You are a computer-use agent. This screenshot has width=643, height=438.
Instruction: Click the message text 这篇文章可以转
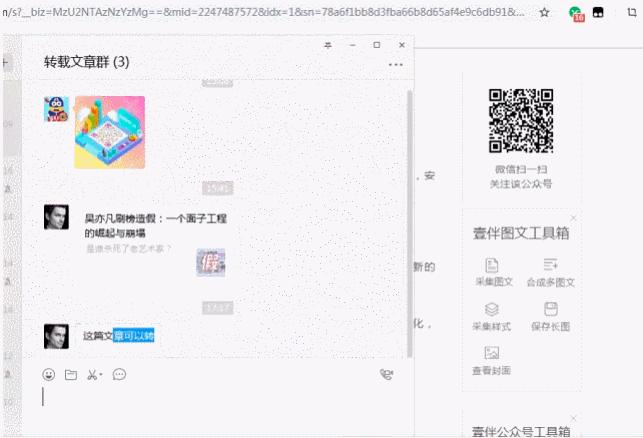119,335
